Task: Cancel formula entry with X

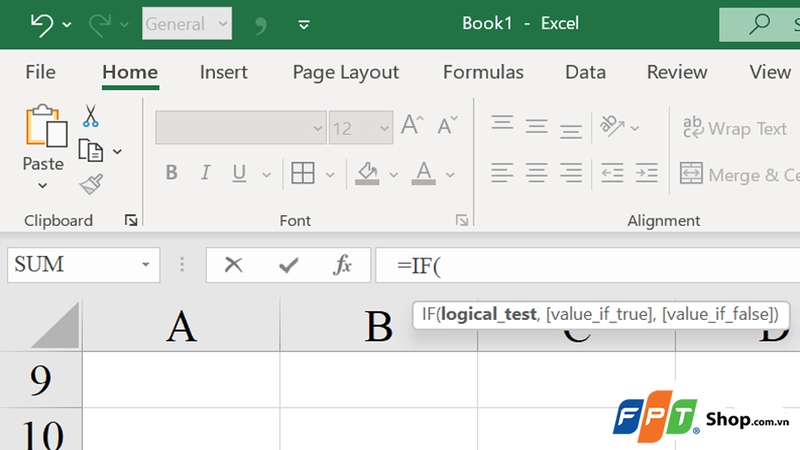Action: click(x=234, y=265)
